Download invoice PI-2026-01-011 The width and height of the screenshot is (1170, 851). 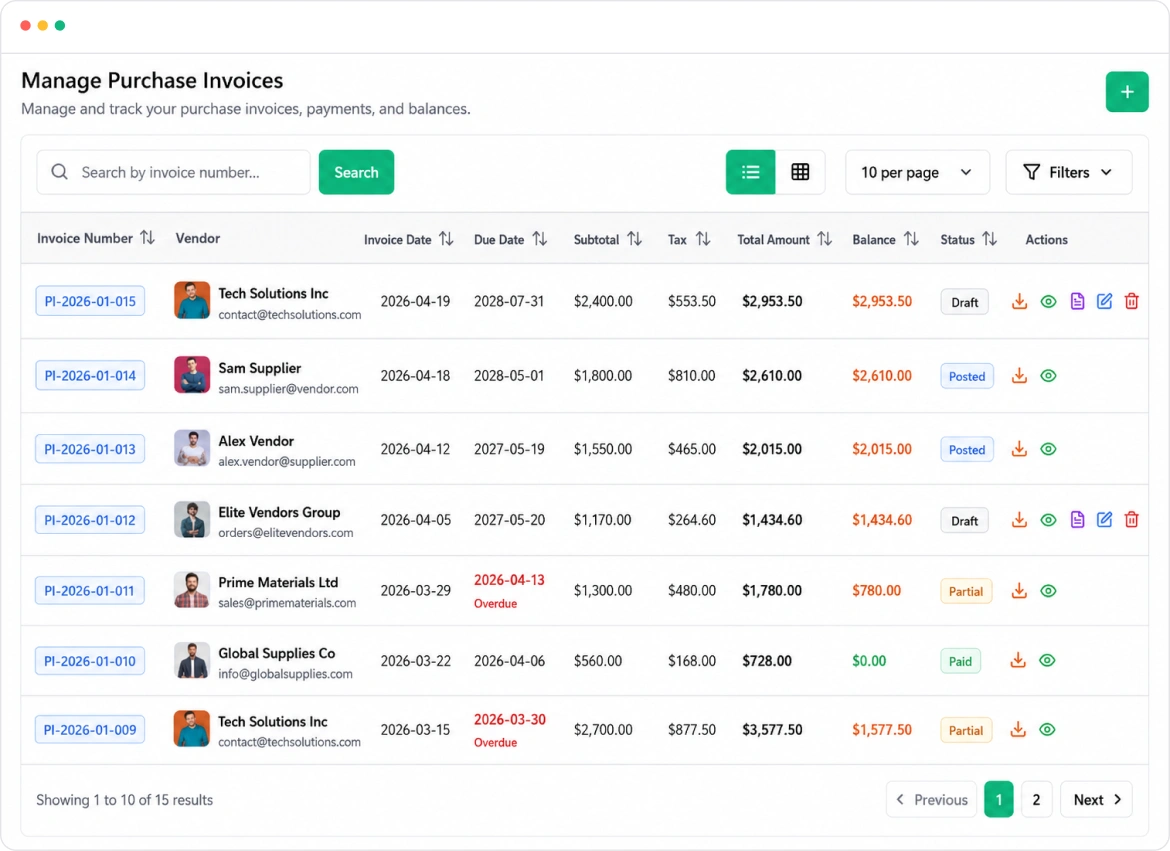tap(1019, 590)
